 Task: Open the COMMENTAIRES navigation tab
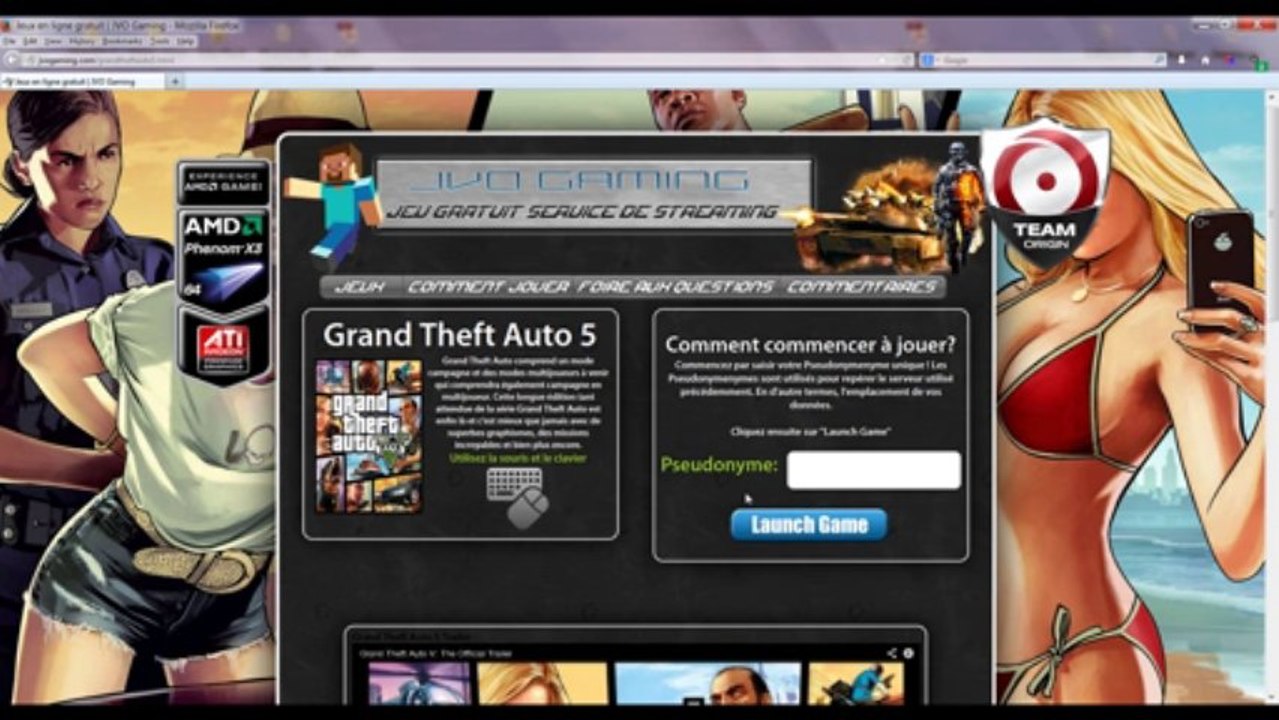[x=863, y=287]
